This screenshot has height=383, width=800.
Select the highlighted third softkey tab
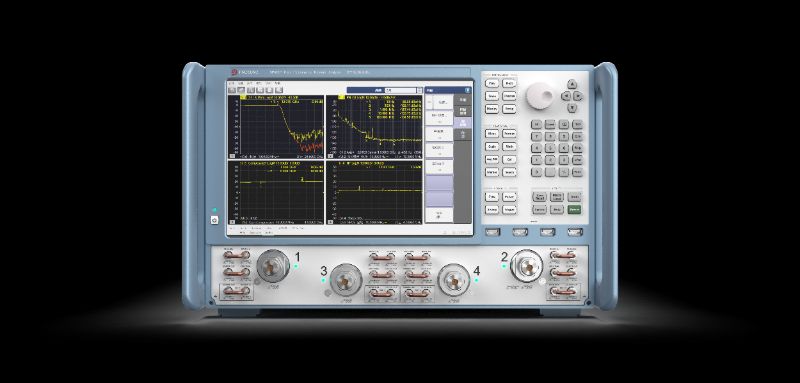click(x=463, y=123)
